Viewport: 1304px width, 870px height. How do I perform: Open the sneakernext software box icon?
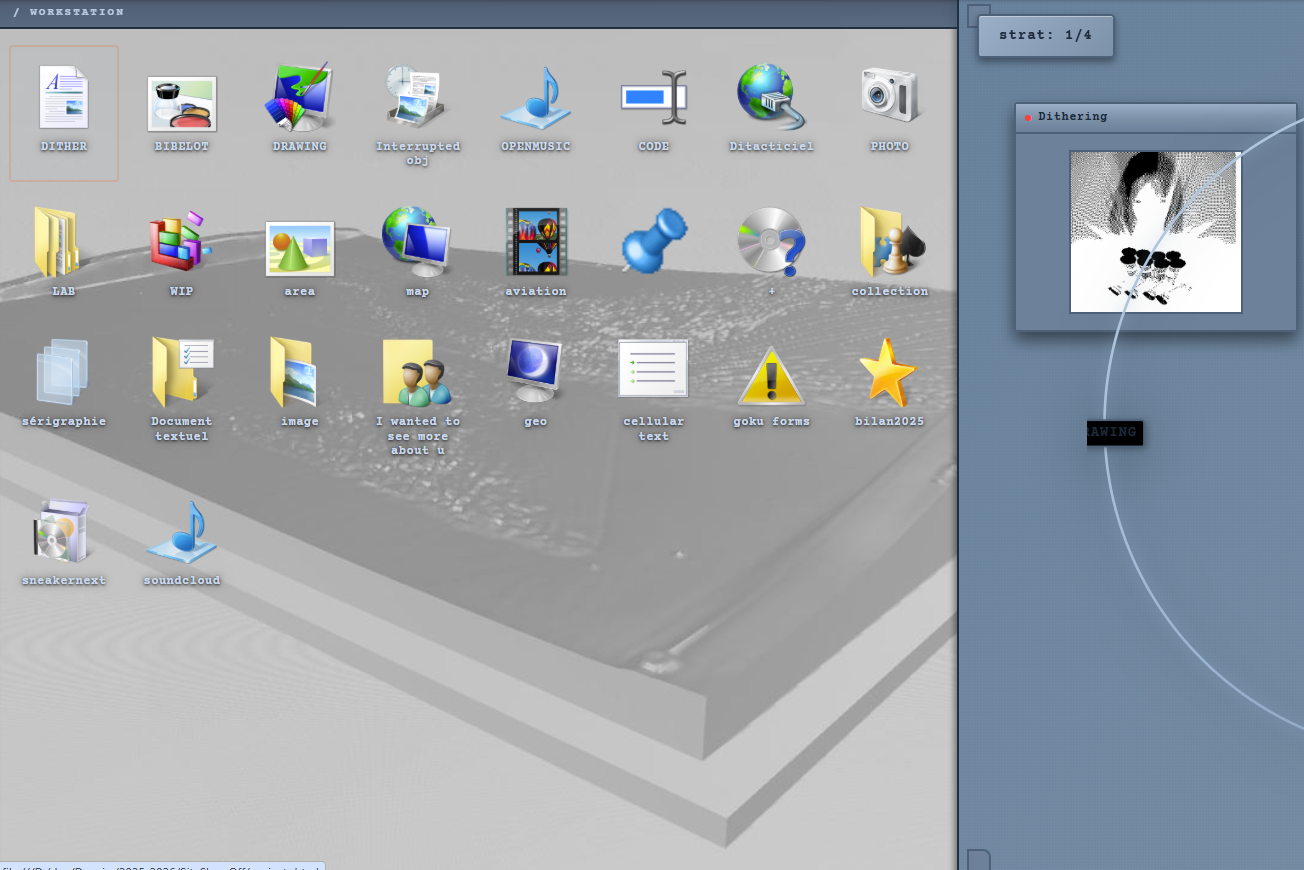pyautogui.click(x=62, y=531)
